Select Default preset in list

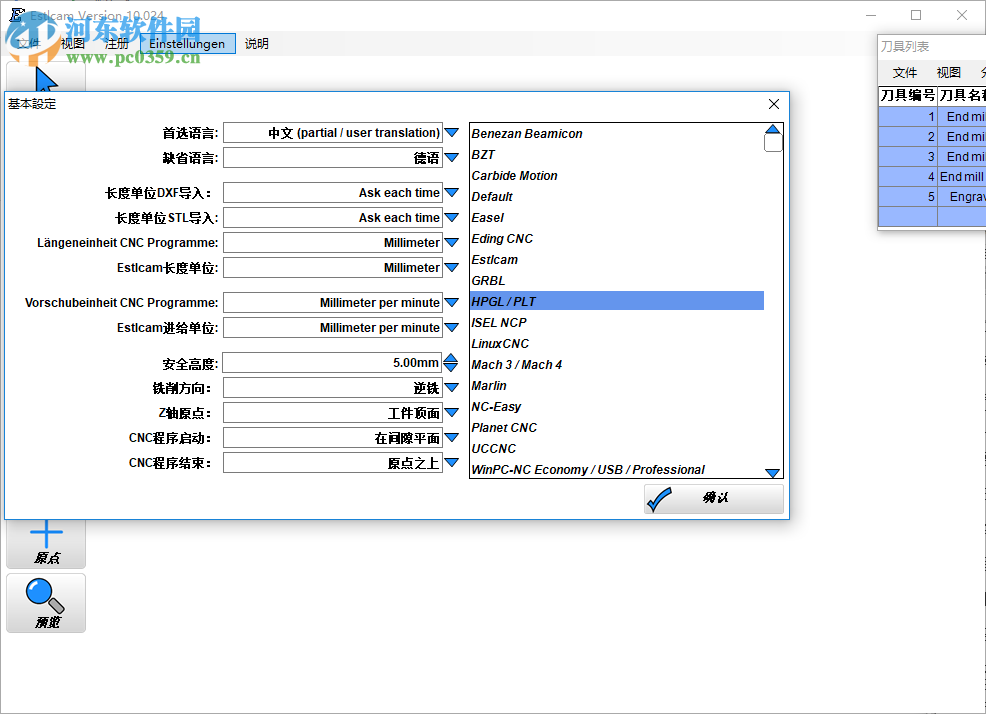617,196
